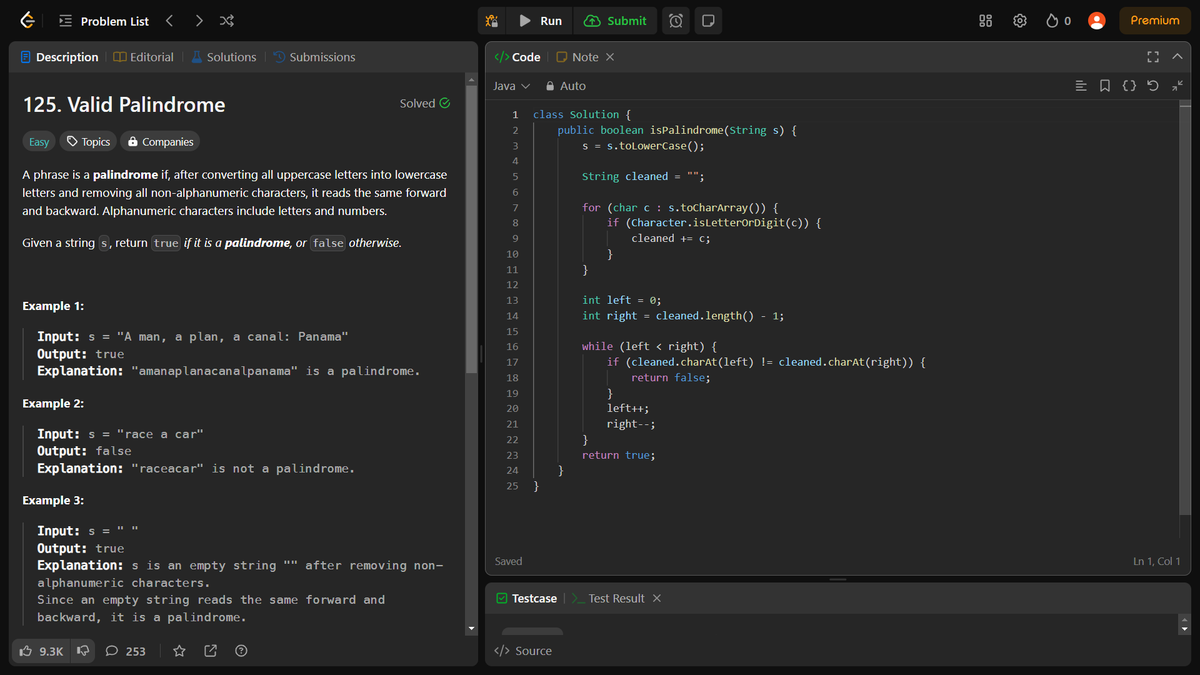Screen dimensions: 1200x675
Task: Click the description scrollbar up arrow
Action: click(471, 79)
